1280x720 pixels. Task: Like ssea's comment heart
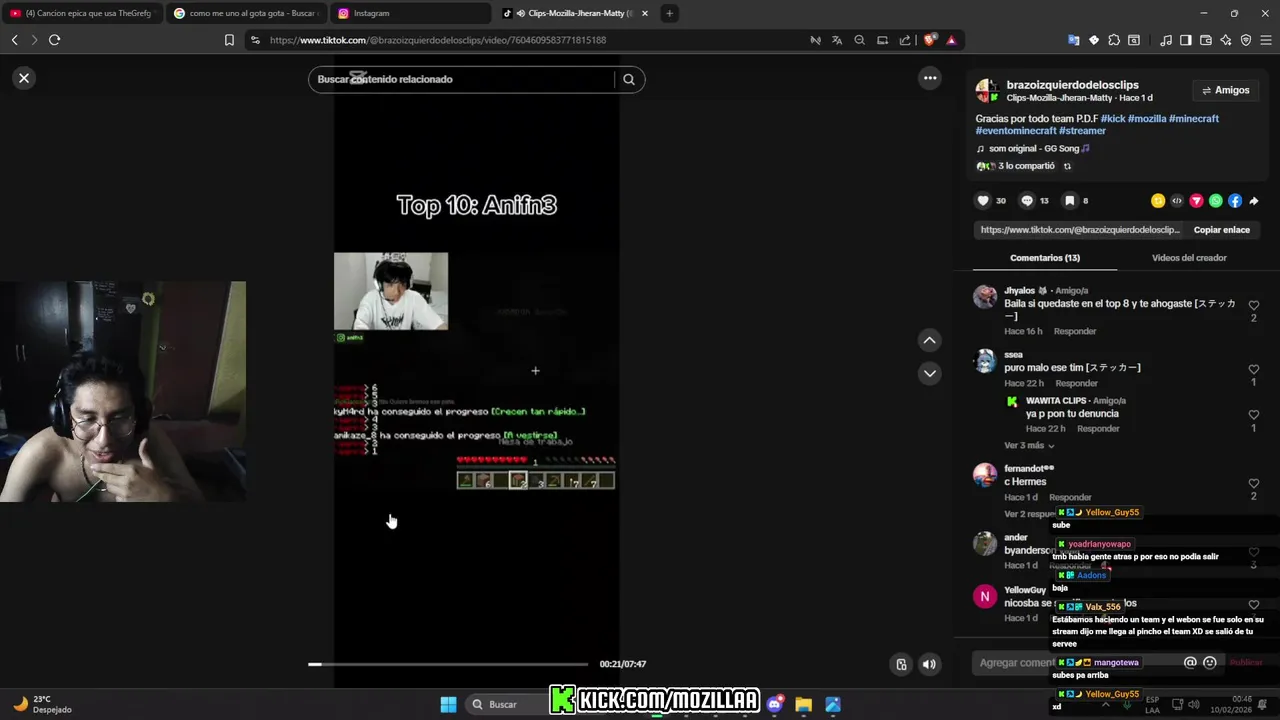pos(1253,369)
